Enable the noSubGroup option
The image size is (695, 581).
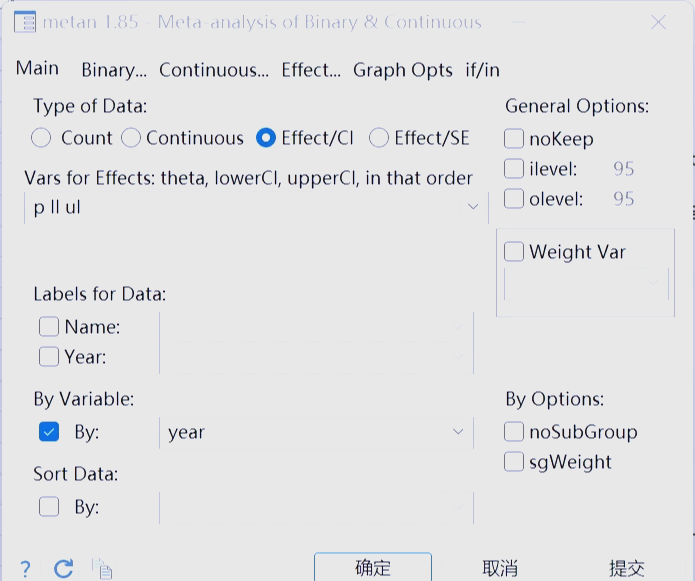pyautogui.click(x=514, y=432)
